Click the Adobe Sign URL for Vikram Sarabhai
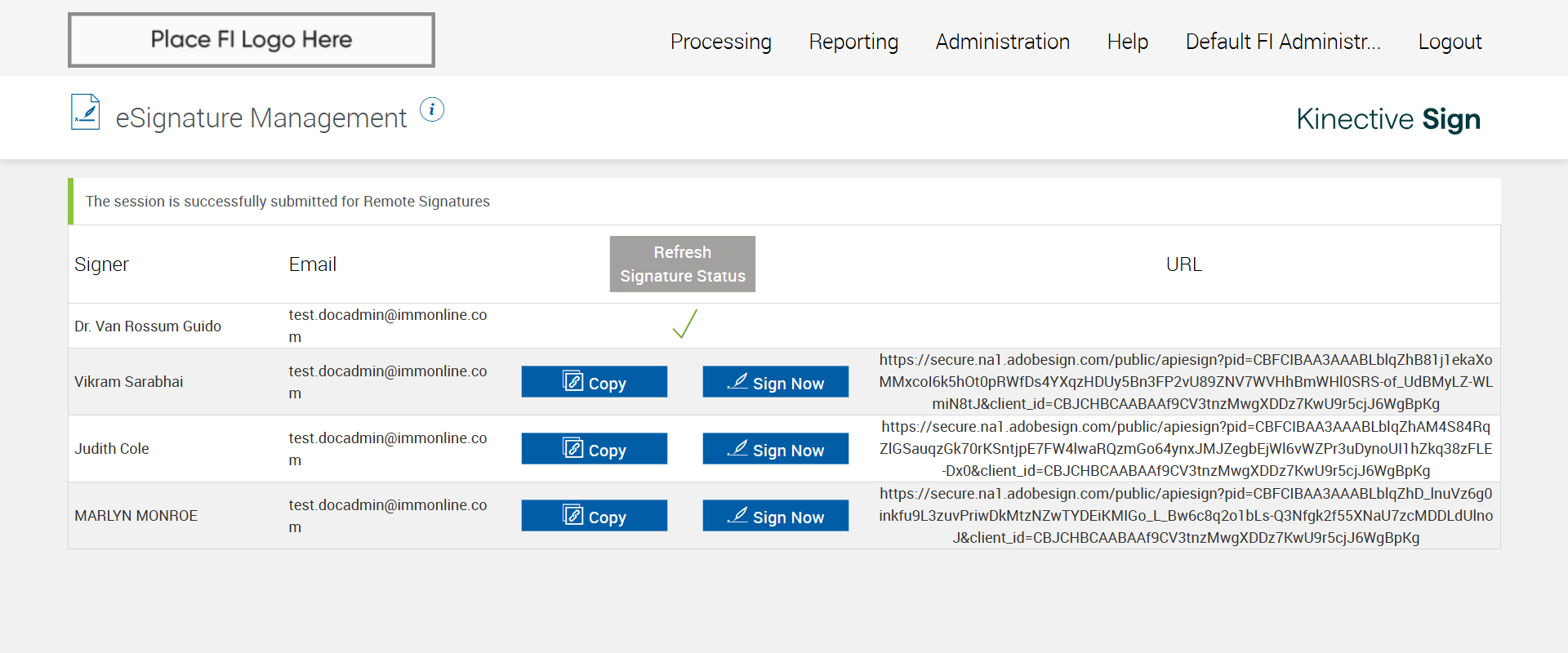The height and width of the screenshot is (653, 1568). 1185,382
